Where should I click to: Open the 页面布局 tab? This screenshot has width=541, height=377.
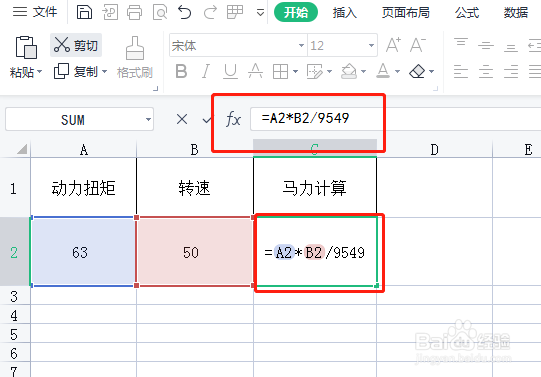[405, 12]
